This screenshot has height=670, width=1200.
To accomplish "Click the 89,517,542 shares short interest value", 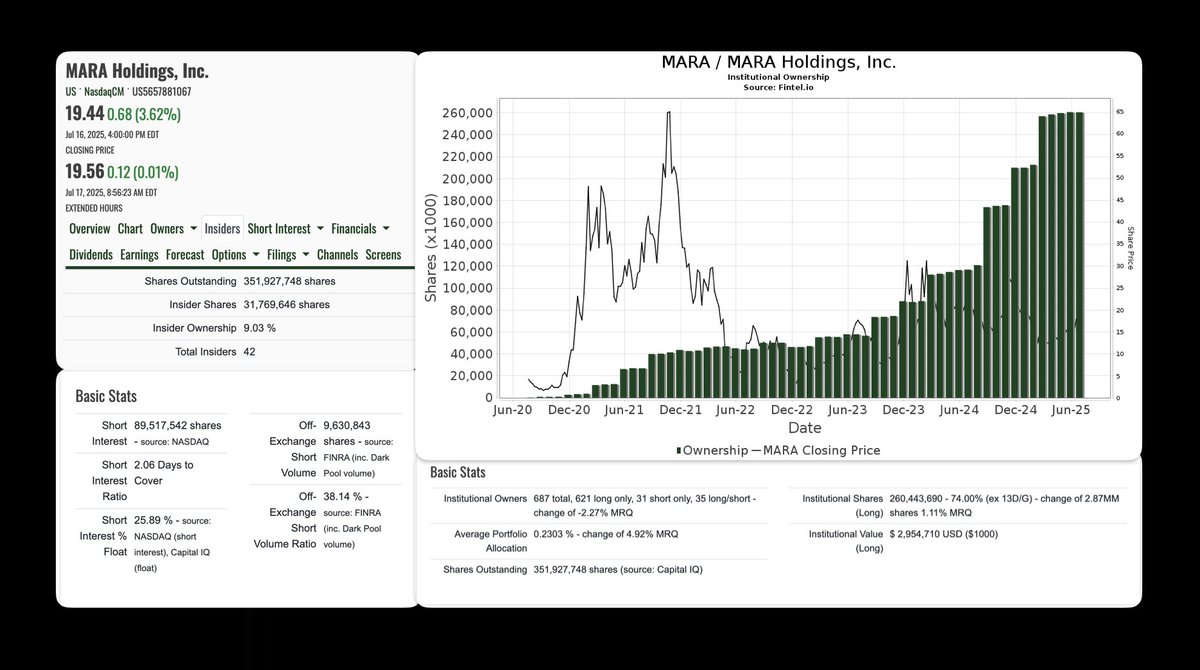I will pos(178,425).
